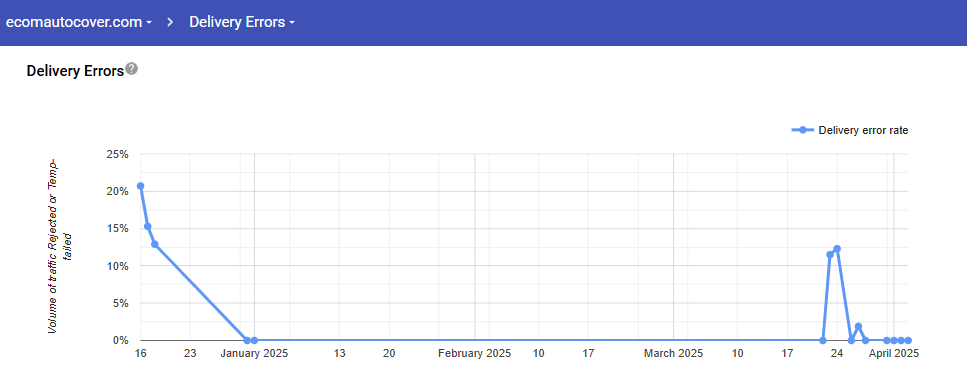Click the February 2025 axis label
The height and width of the screenshot is (390, 967).
pos(475,354)
